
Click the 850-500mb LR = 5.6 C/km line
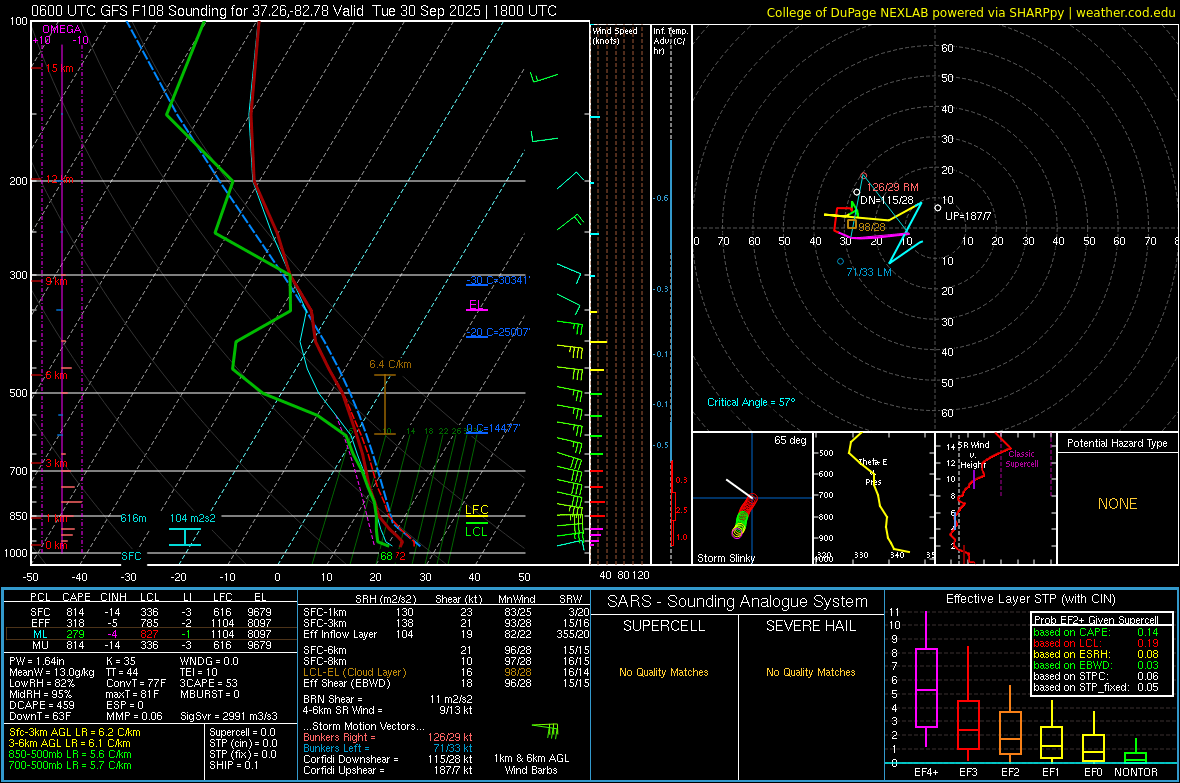[70, 754]
